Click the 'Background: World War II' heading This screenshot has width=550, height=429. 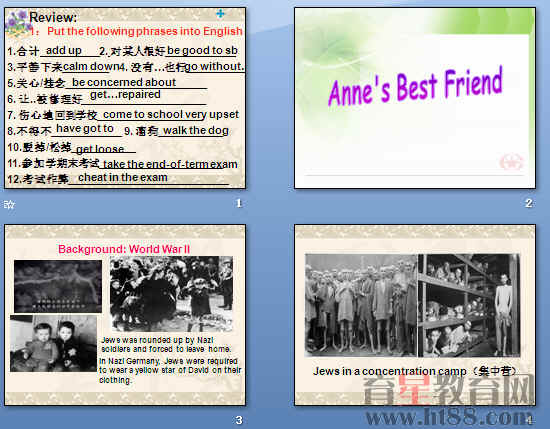coord(124,249)
